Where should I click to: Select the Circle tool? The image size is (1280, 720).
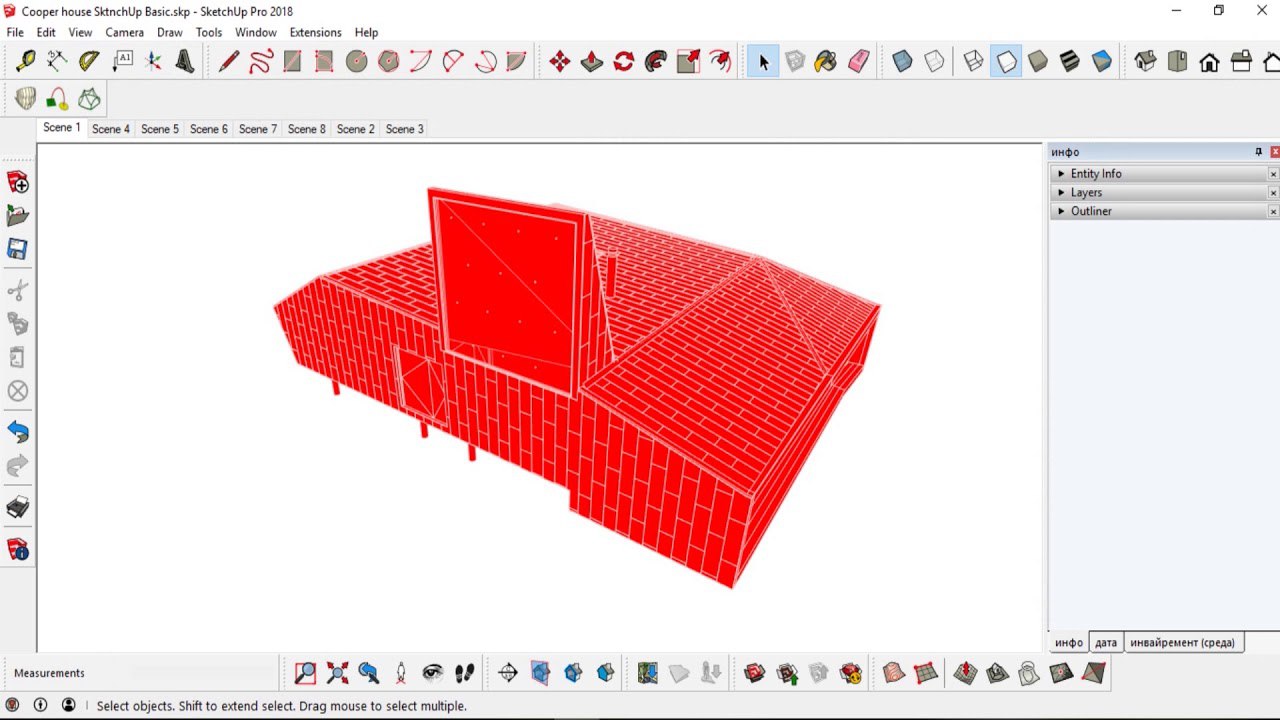pos(356,61)
